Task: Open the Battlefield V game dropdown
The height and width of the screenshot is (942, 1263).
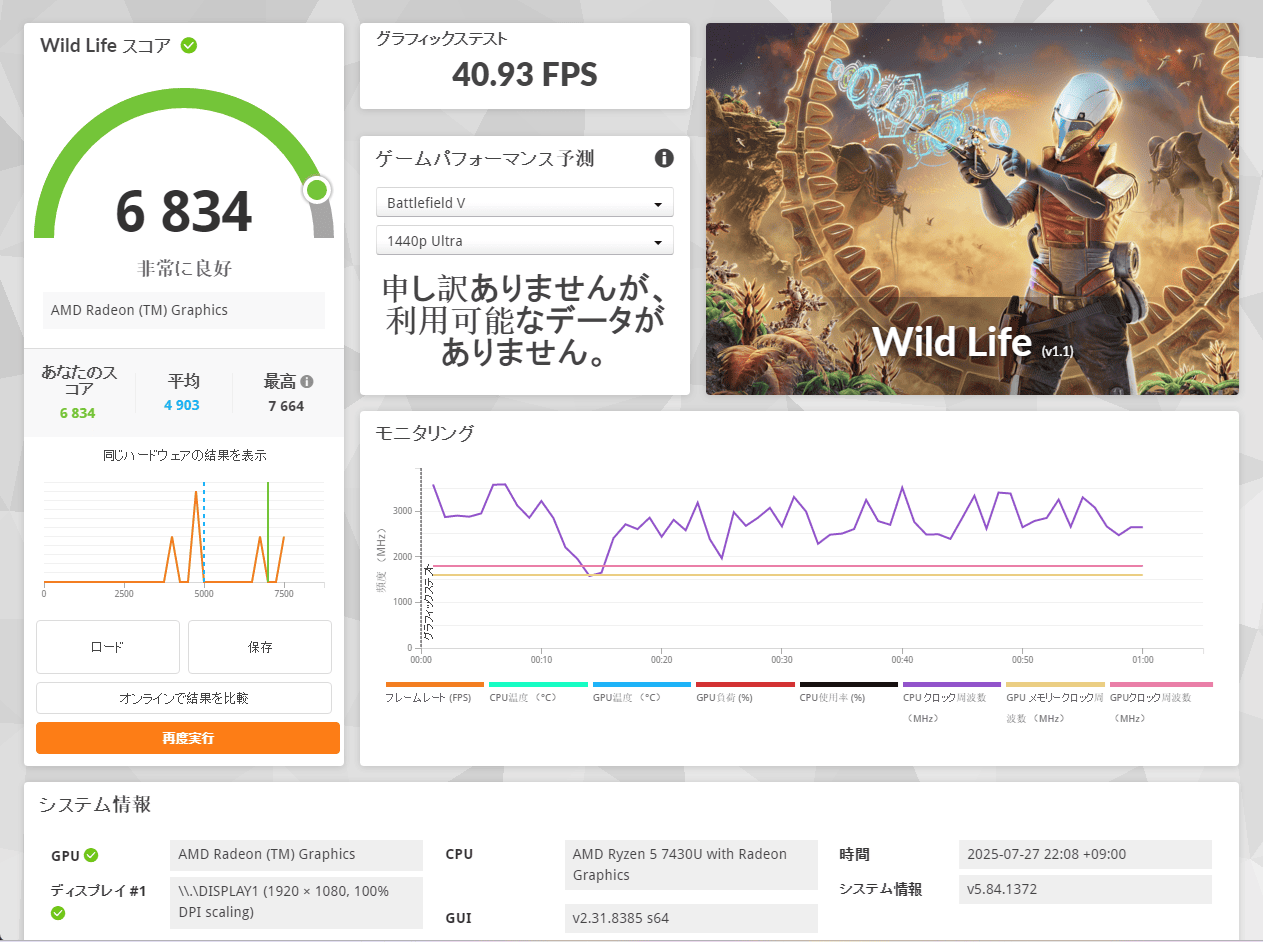Action: pyautogui.click(x=524, y=203)
